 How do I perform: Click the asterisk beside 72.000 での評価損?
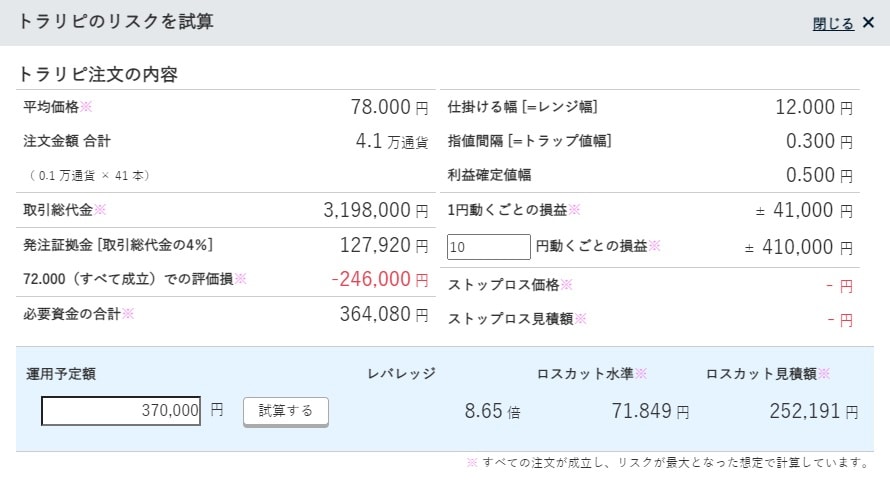point(241,278)
